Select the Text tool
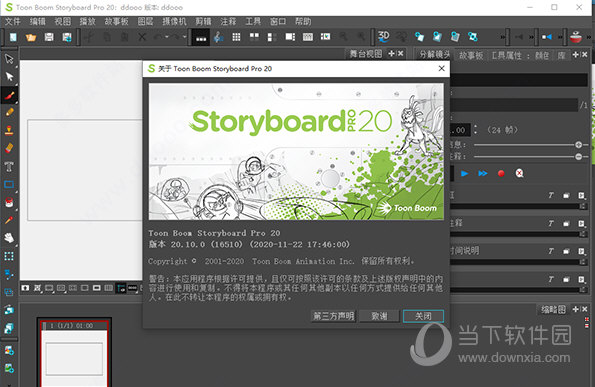The width and height of the screenshot is (595, 387). point(9,166)
